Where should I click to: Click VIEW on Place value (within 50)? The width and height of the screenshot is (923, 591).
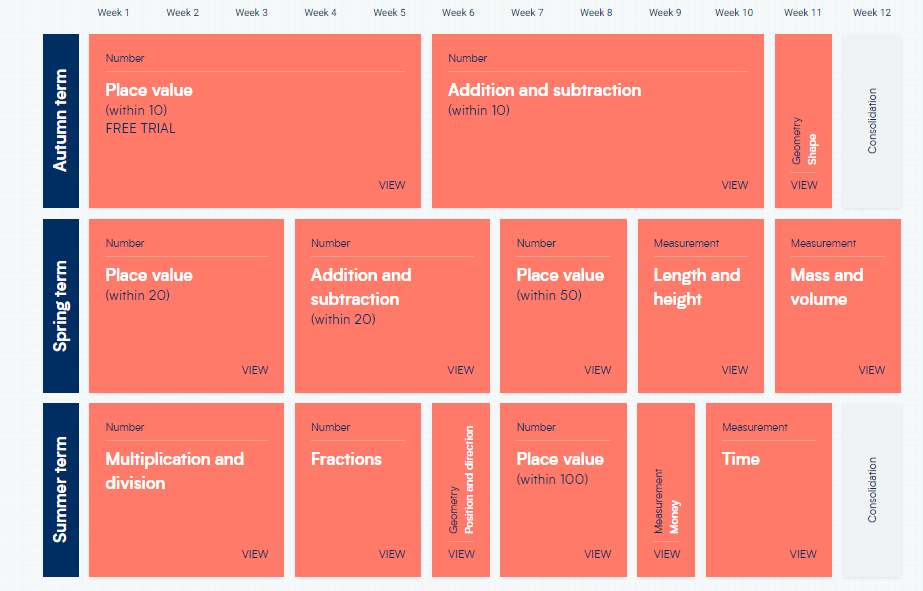[x=597, y=370]
